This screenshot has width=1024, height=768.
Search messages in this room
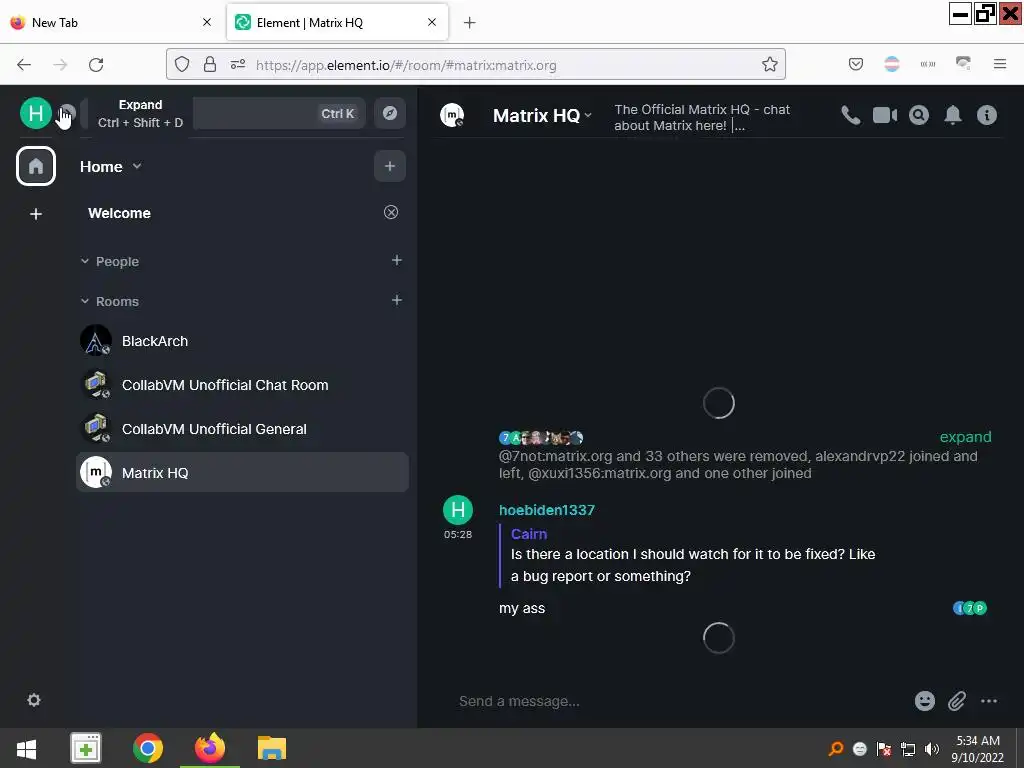click(919, 115)
